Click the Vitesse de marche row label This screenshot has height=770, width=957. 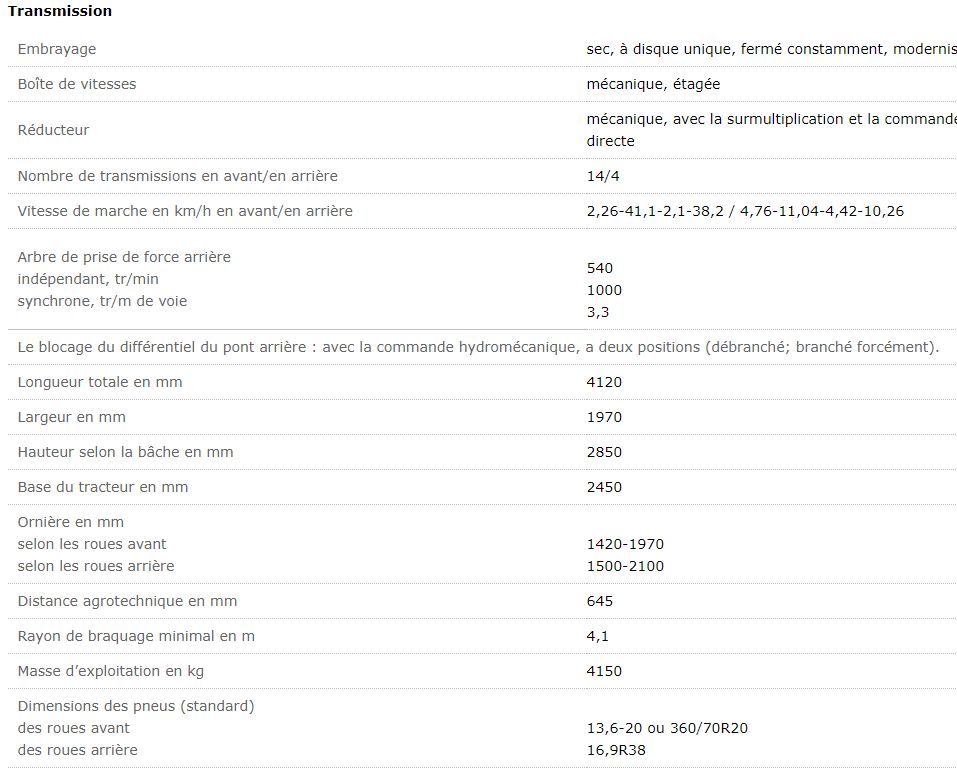click(x=185, y=211)
